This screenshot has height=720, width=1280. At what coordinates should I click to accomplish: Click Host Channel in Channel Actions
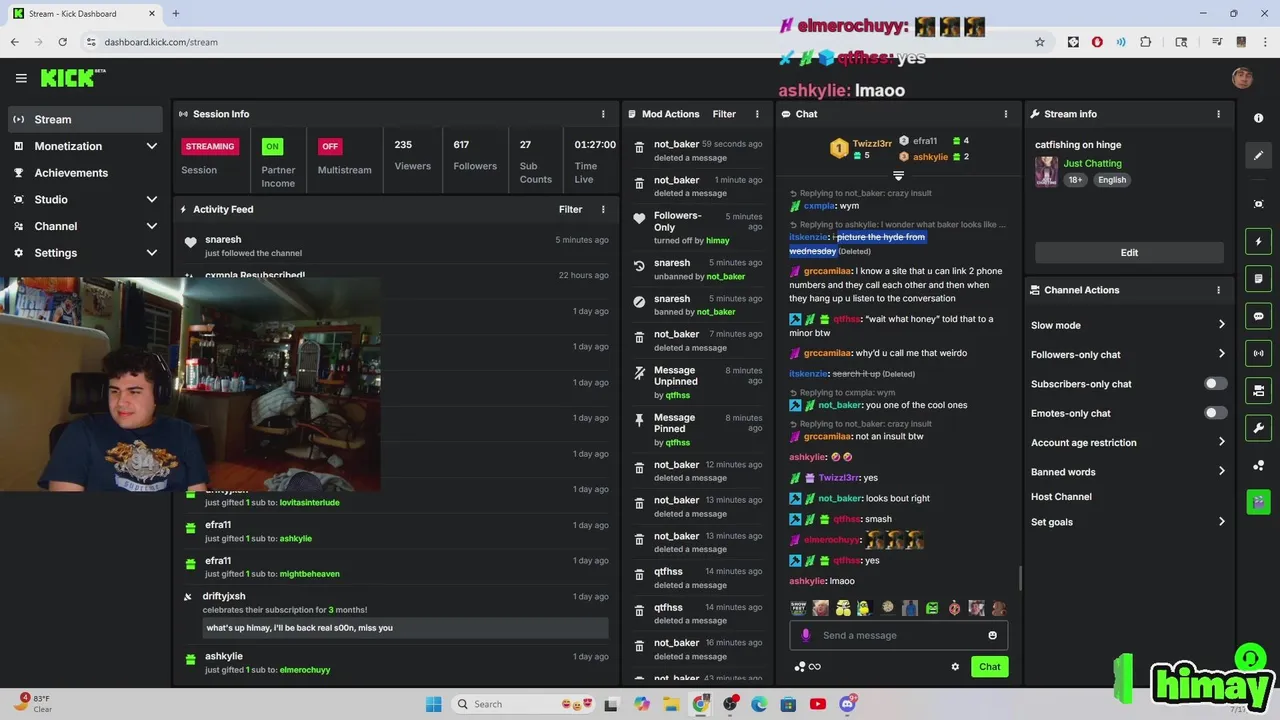click(1061, 497)
